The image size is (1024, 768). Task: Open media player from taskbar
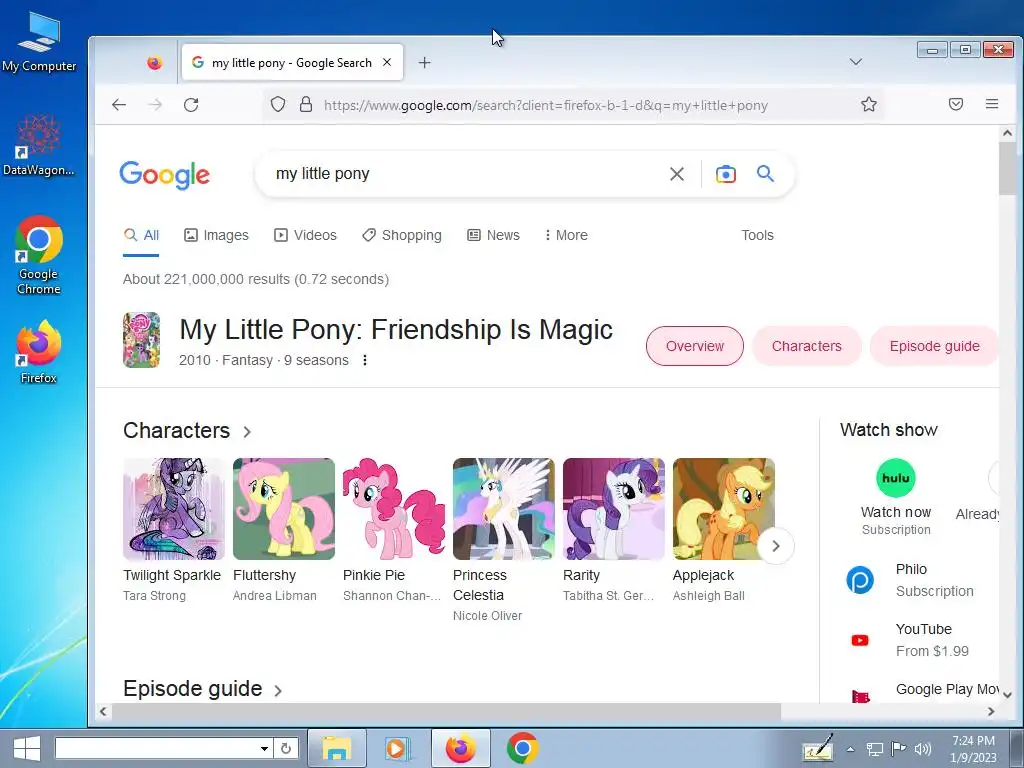396,748
